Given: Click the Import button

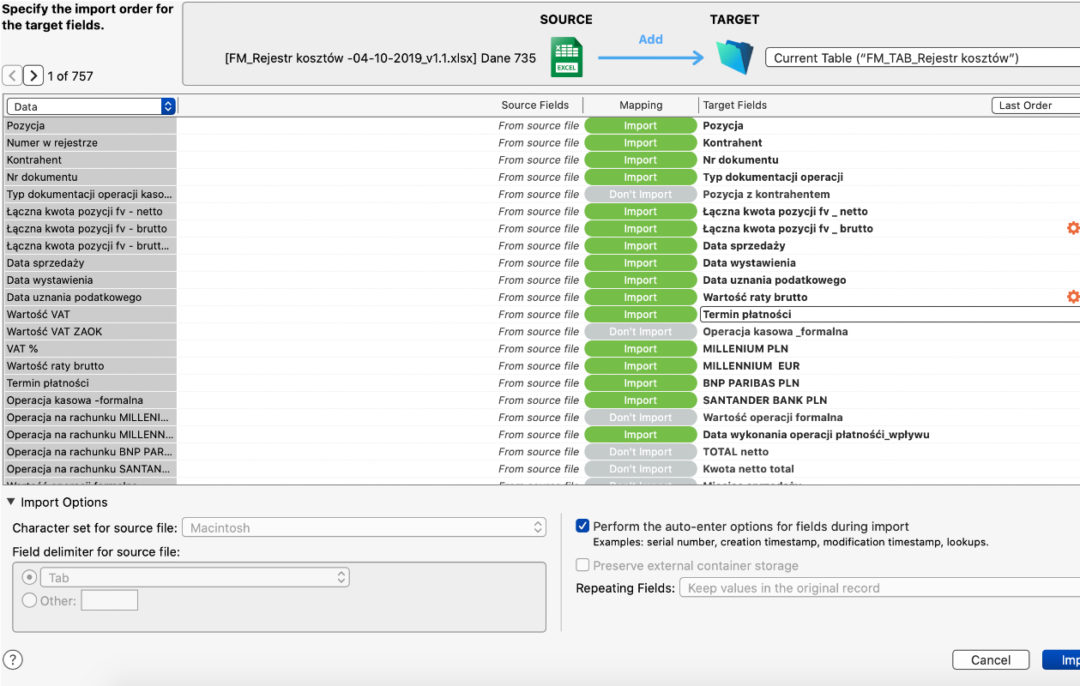Looking at the screenshot, I should [x=1061, y=660].
